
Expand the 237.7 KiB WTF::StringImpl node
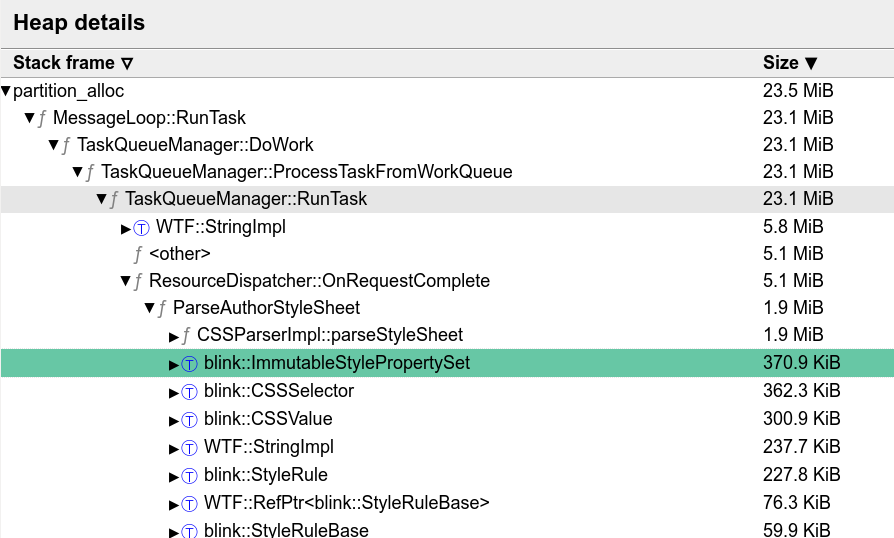(174, 449)
